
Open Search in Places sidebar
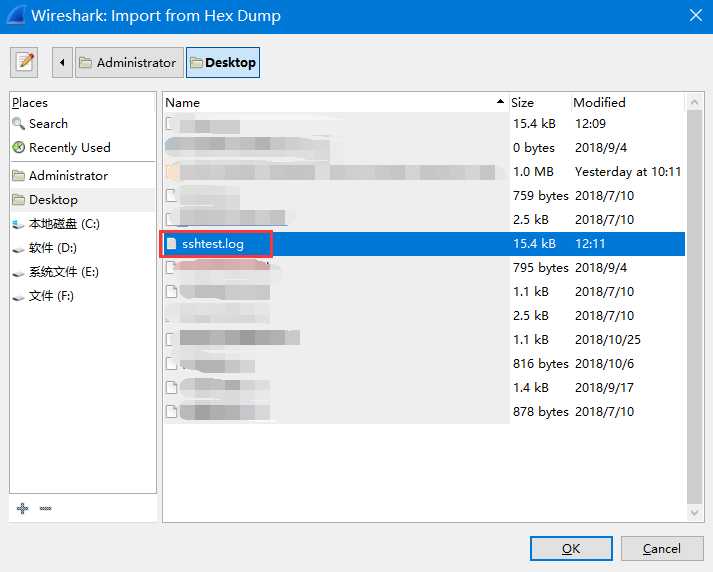[x=48, y=124]
